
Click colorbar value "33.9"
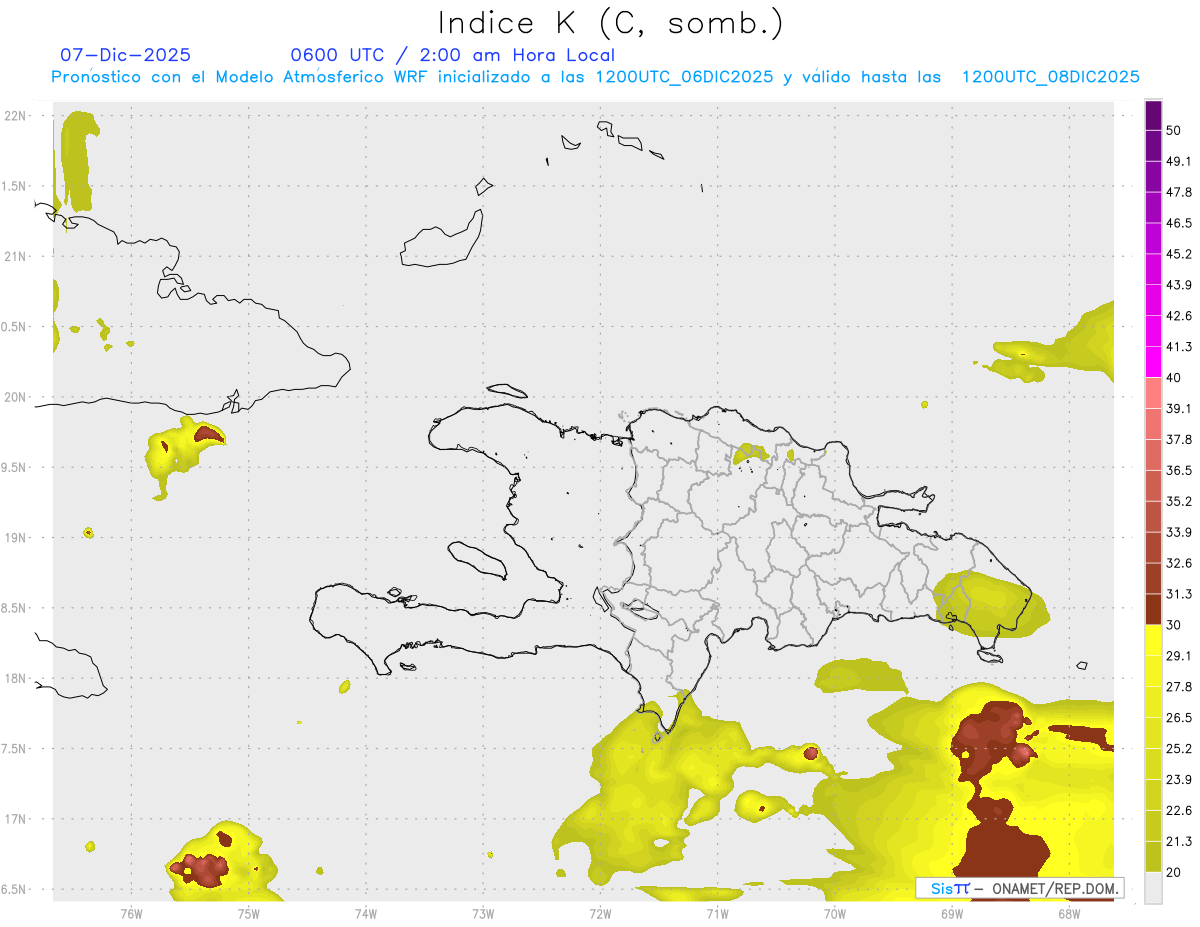1180,532
